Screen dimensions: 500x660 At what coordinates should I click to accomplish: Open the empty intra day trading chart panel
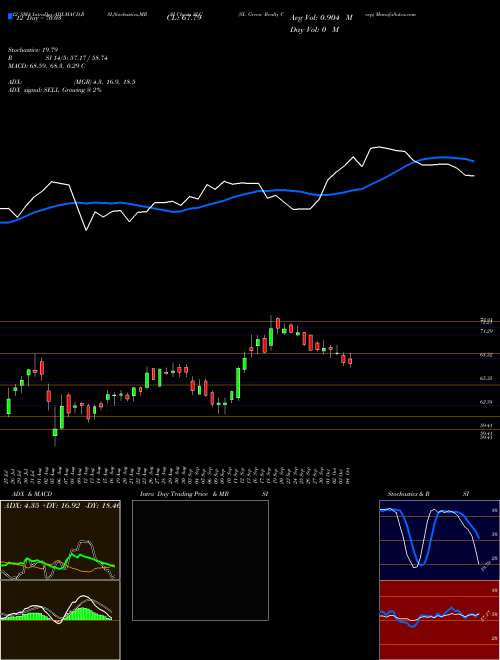coord(200,560)
